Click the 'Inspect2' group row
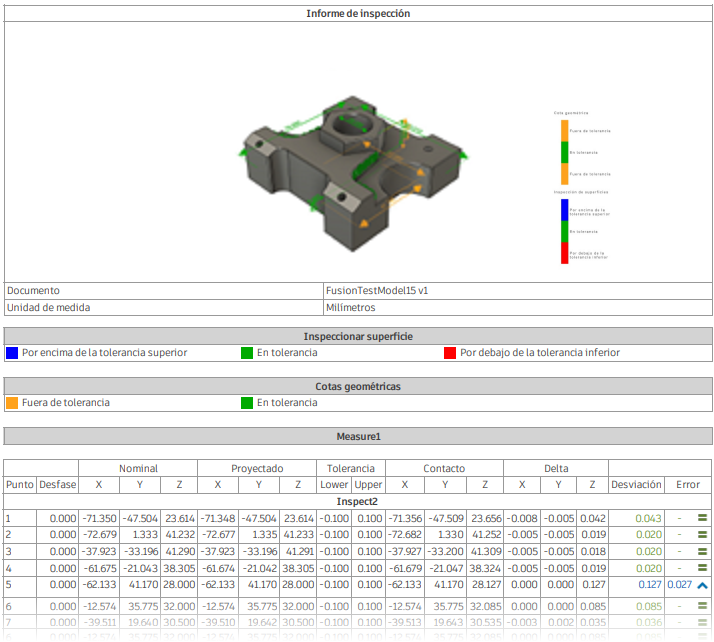The height and width of the screenshot is (642, 714). click(x=357, y=501)
